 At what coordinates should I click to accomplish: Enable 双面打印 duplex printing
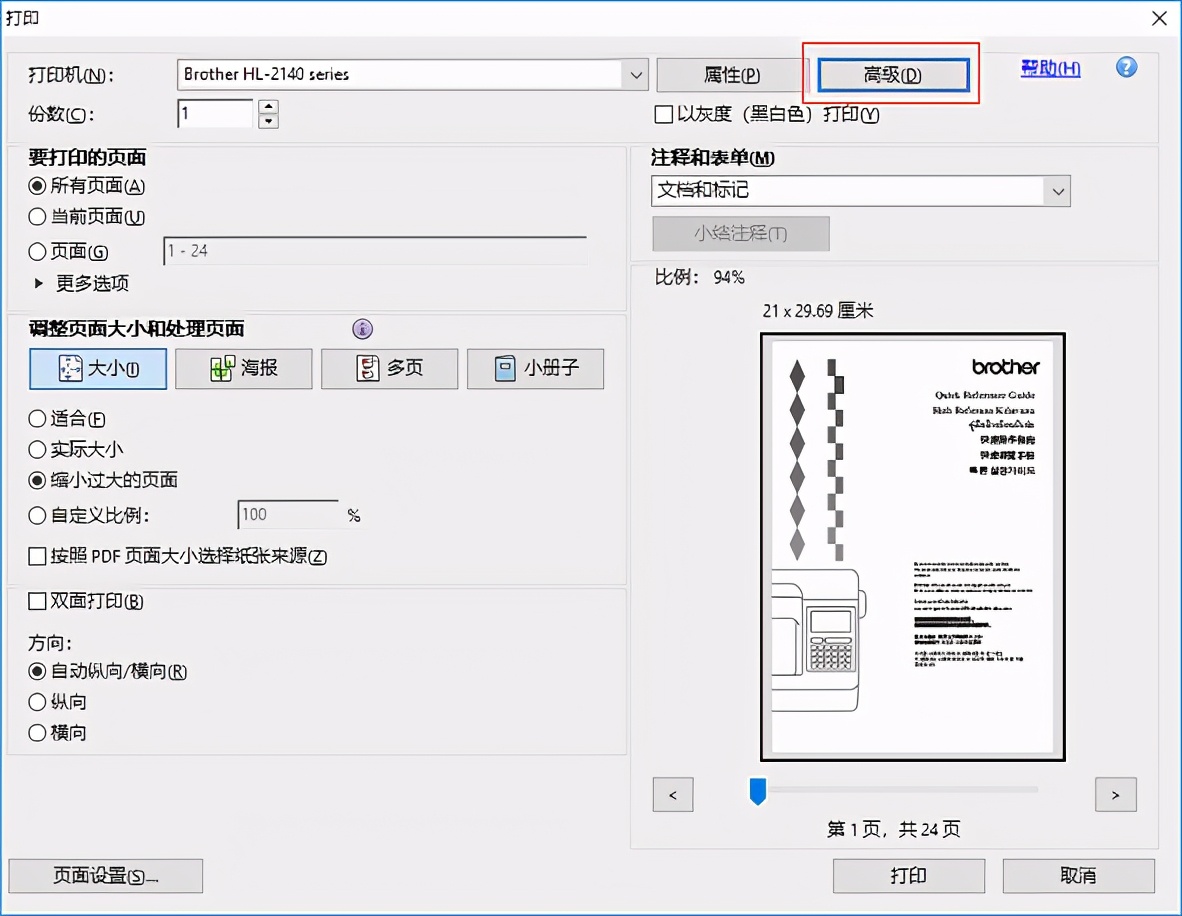(x=37, y=601)
